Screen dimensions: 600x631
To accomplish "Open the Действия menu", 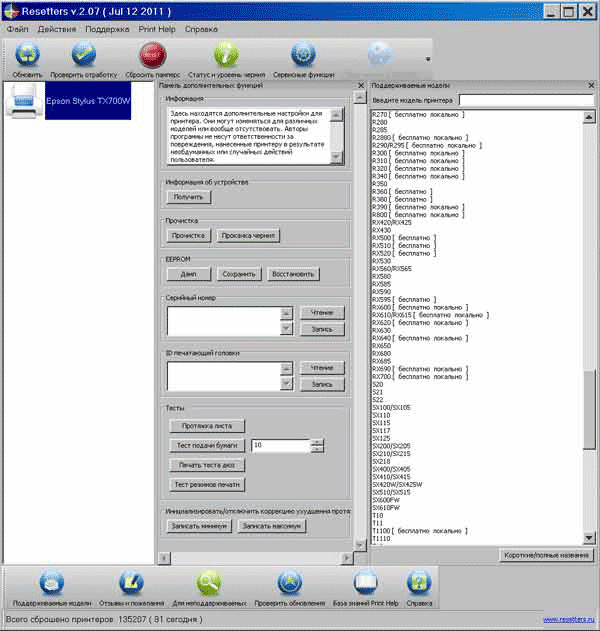I will pos(57,29).
